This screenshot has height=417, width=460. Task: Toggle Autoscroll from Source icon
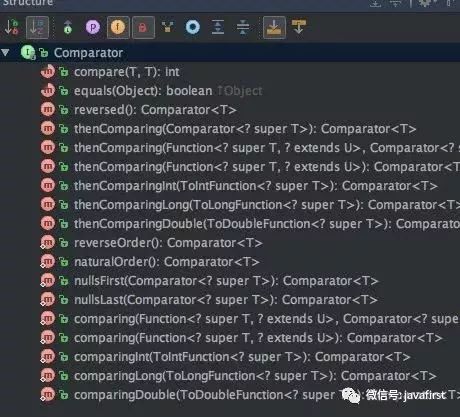click(x=299, y=27)
